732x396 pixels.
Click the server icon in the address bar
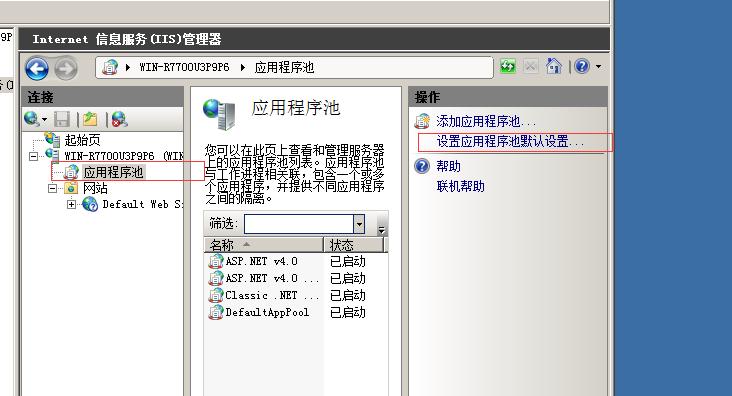[110, 67]
